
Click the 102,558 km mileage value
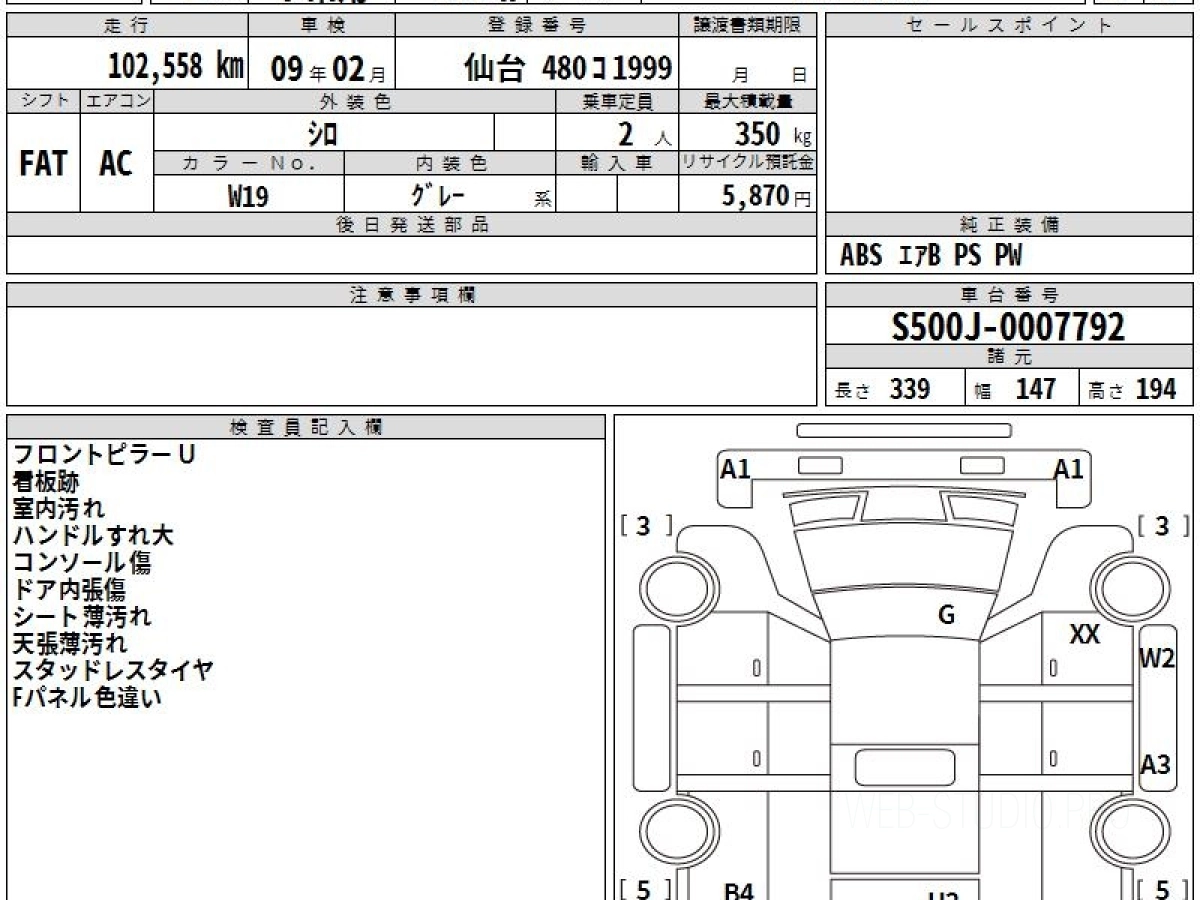[x=176, y=67]
